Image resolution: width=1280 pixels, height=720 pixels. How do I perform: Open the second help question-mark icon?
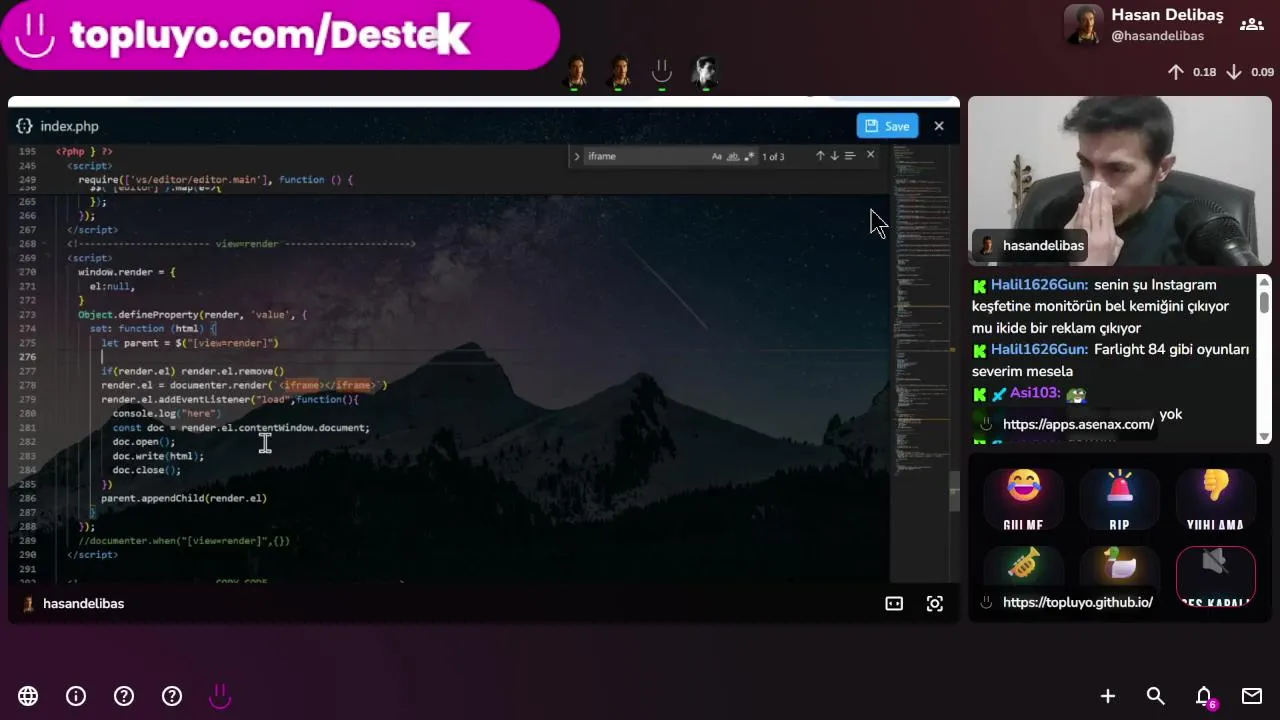coord(172,696)
